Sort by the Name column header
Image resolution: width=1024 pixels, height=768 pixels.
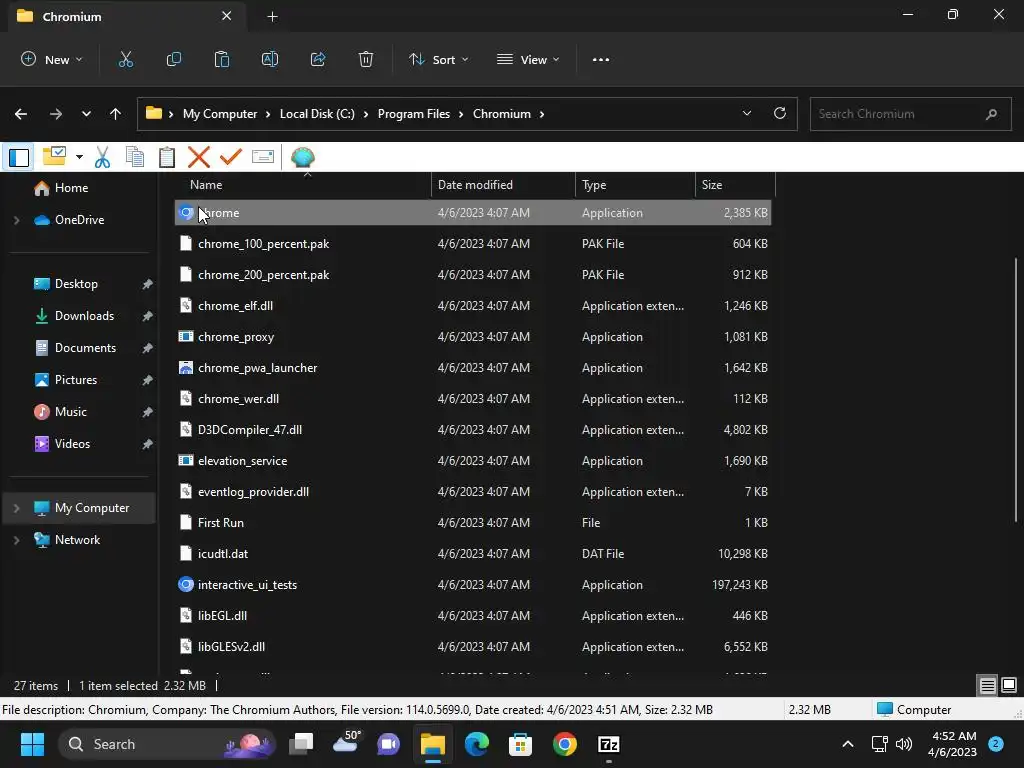[303, 185]
